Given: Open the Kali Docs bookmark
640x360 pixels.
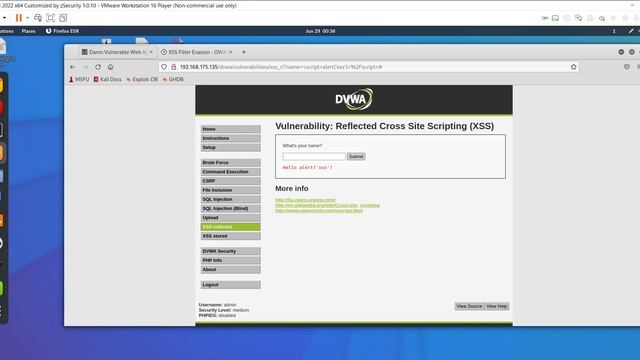Looking at the screenshot, I should [108, 79].
